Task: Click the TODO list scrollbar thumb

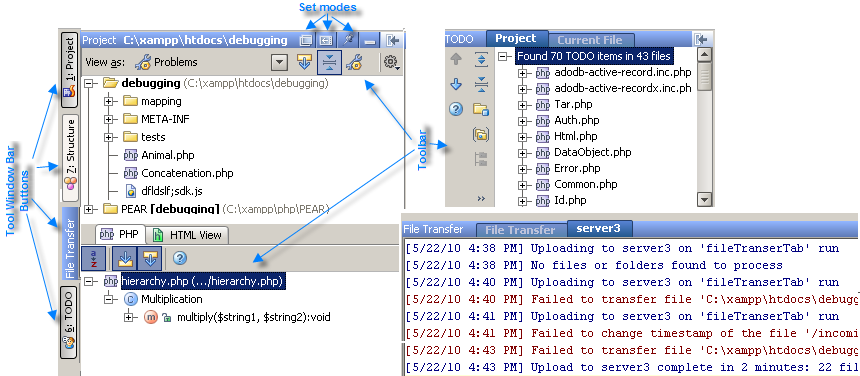Action: [704, 76]
